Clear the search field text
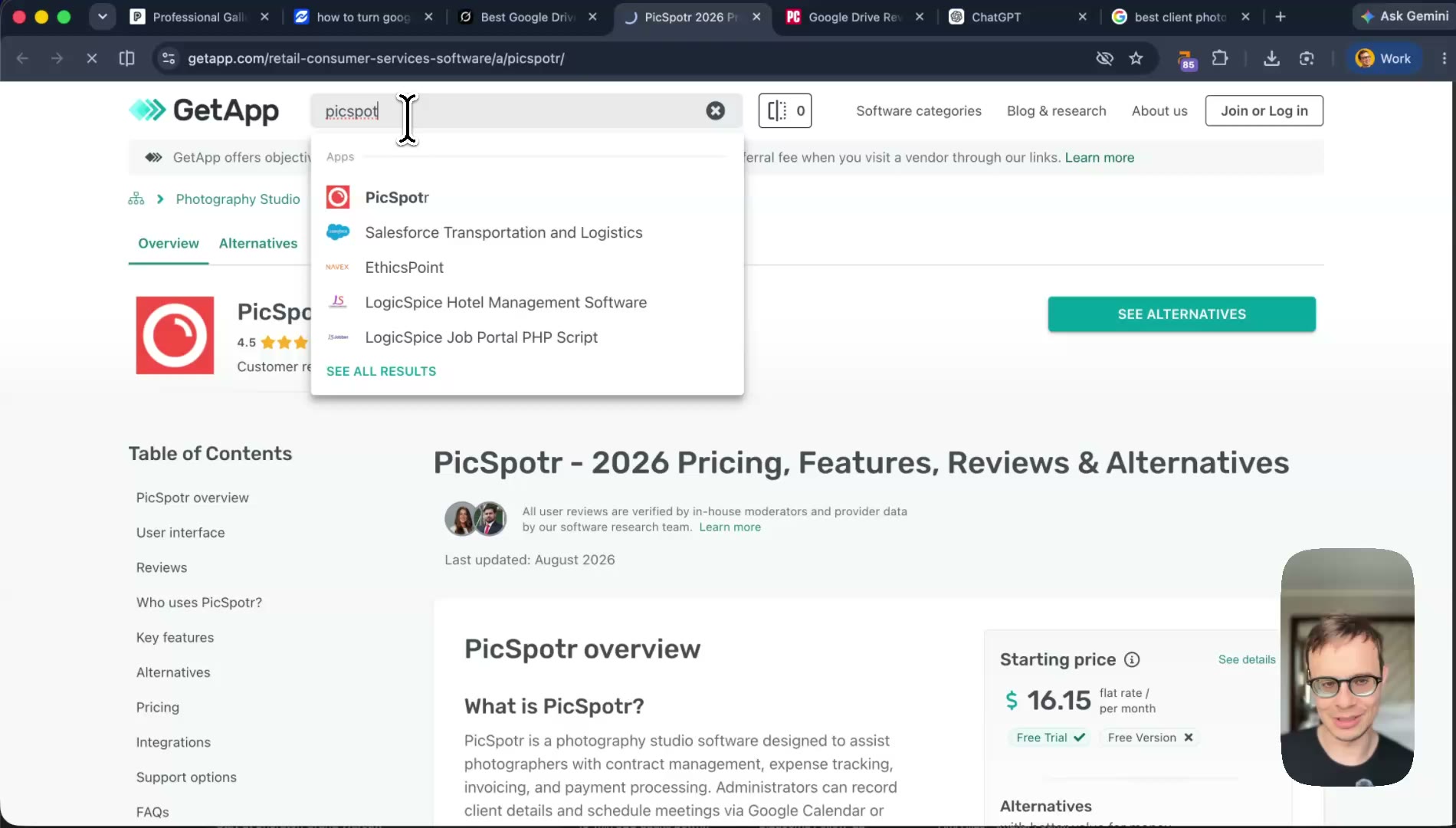Screen dimensions: 1456x828 click(x=715, y=111)
